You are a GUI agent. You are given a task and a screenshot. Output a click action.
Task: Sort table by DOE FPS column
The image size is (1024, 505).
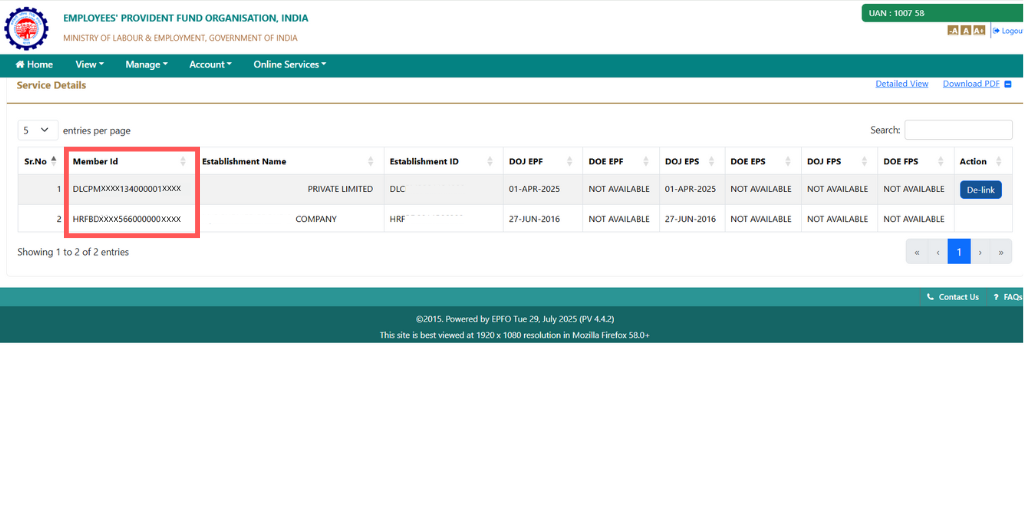pos(916,161)
